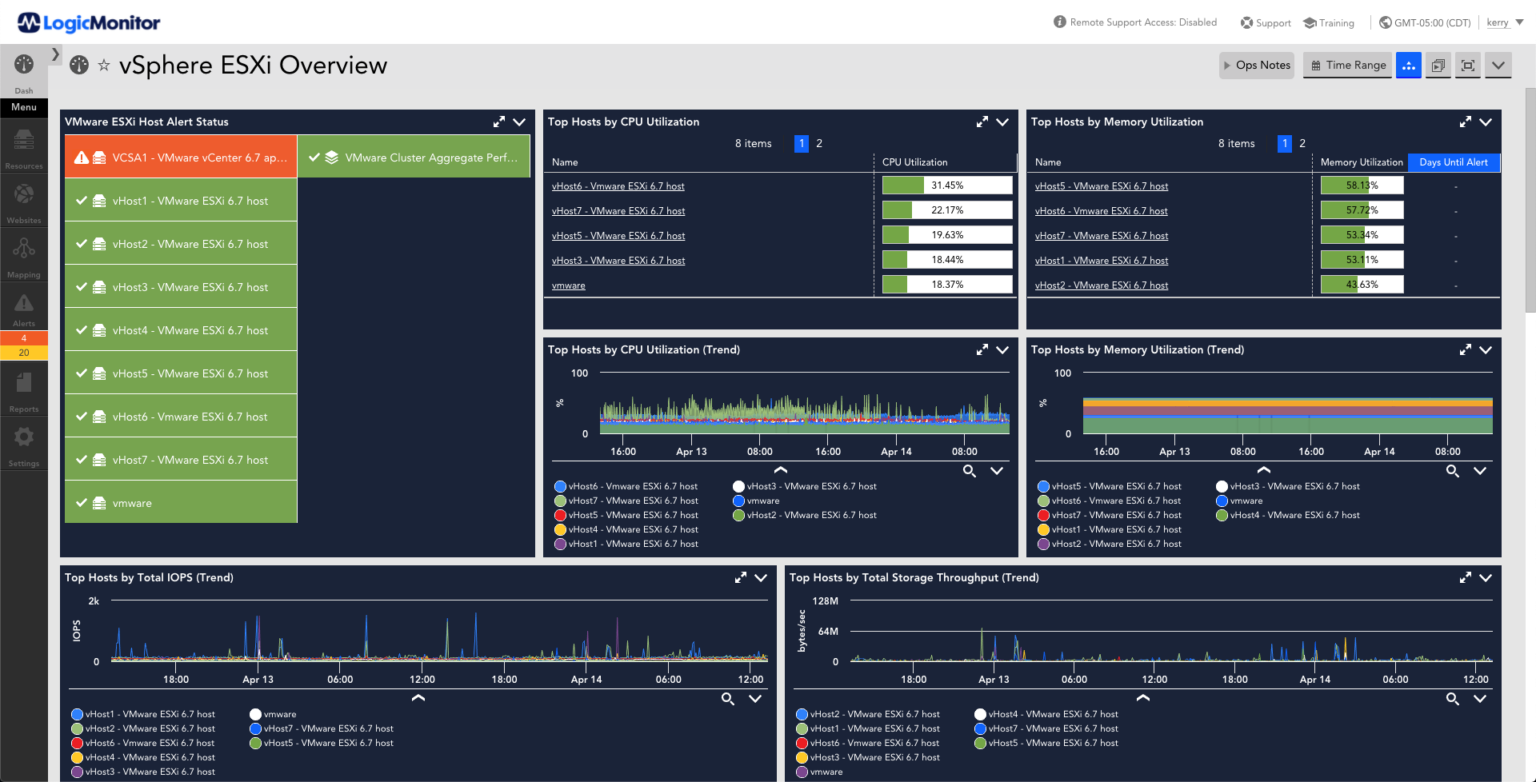Image resolution: width=1536 pixels, height=782 pixels.
Task: Open Ops Notes
Action: click(1256, 64)
